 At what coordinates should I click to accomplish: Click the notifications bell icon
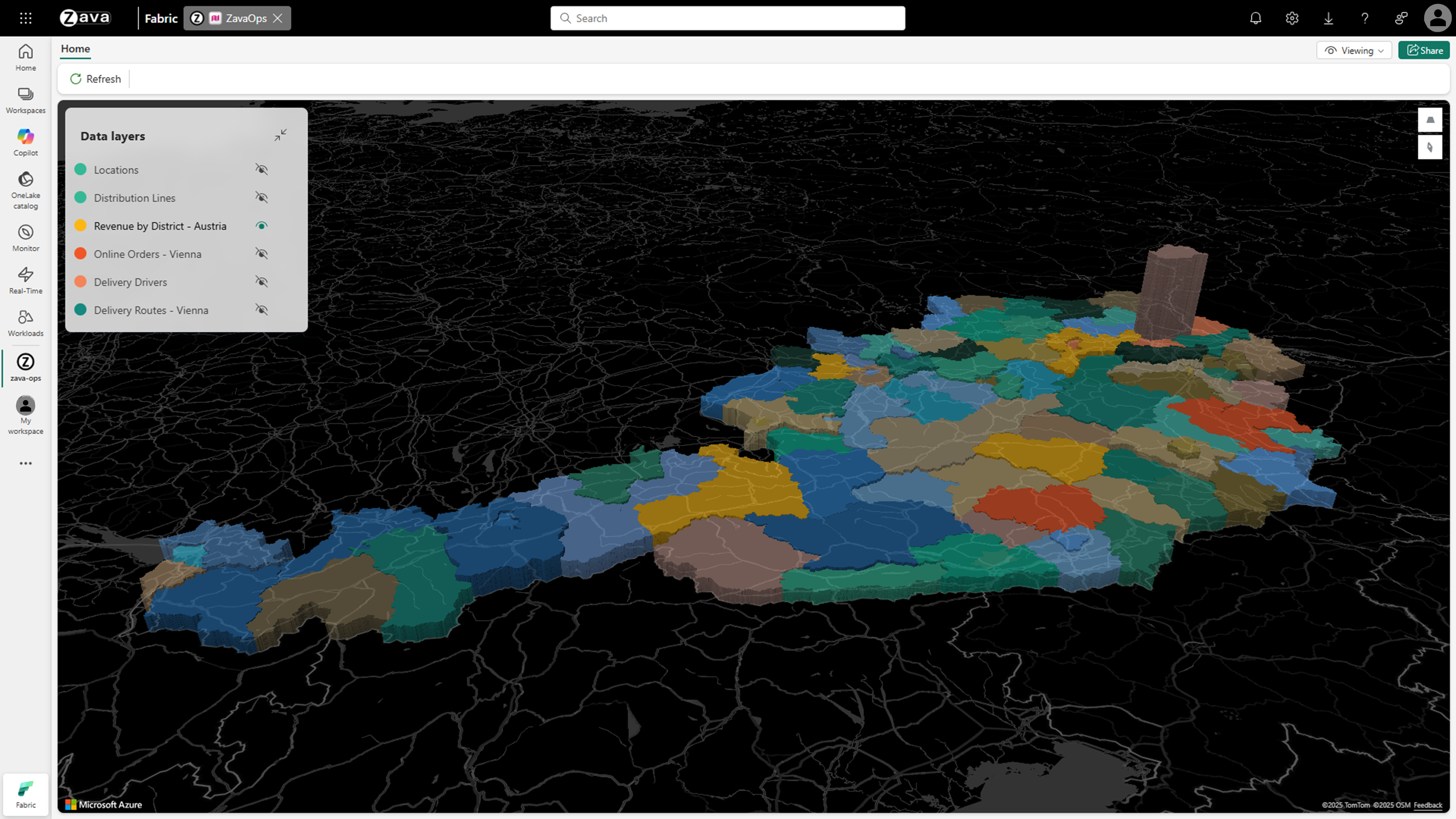click(1255, 18)
